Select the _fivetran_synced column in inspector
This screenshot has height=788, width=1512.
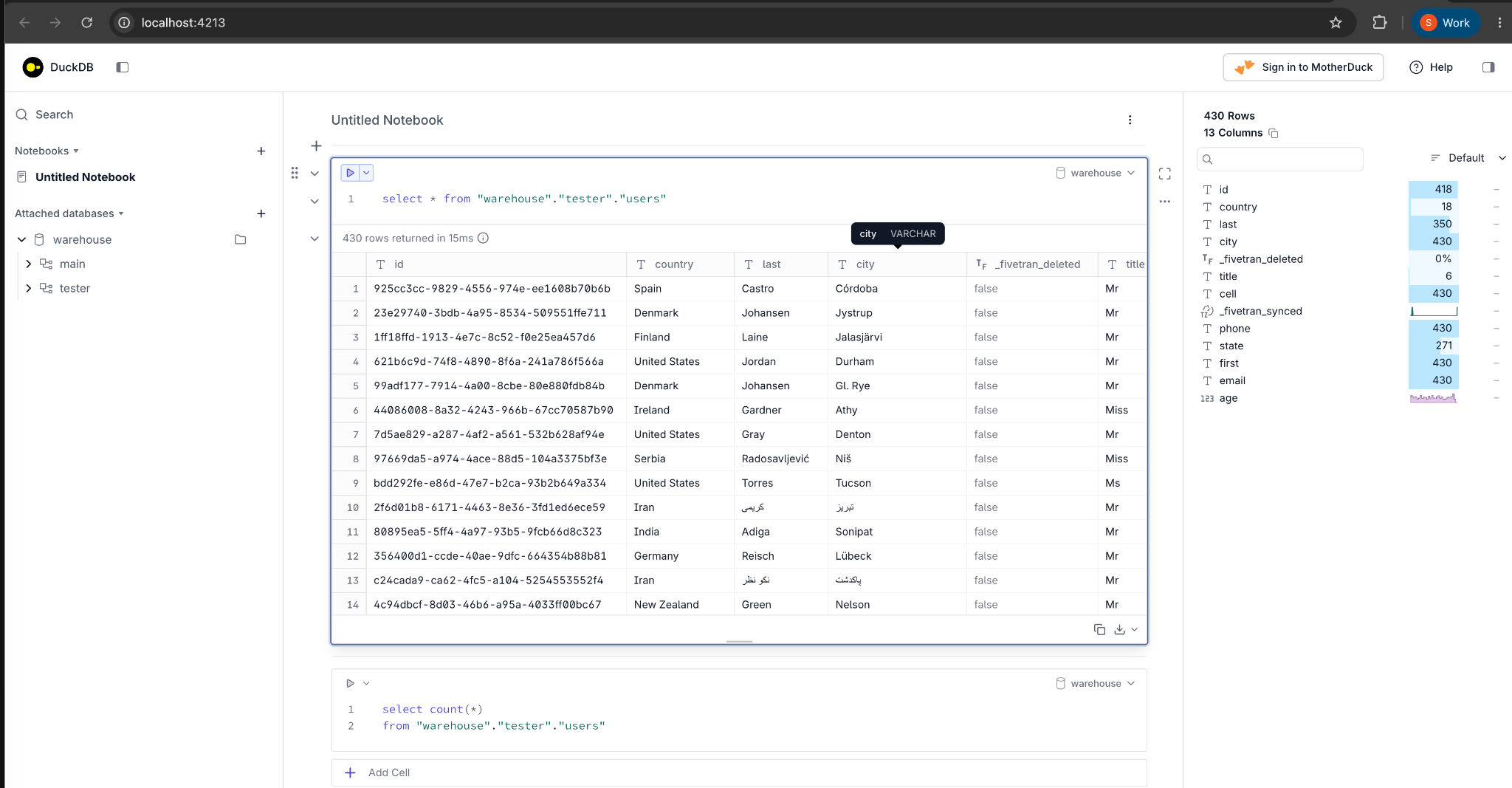[x=1260, y=311]
